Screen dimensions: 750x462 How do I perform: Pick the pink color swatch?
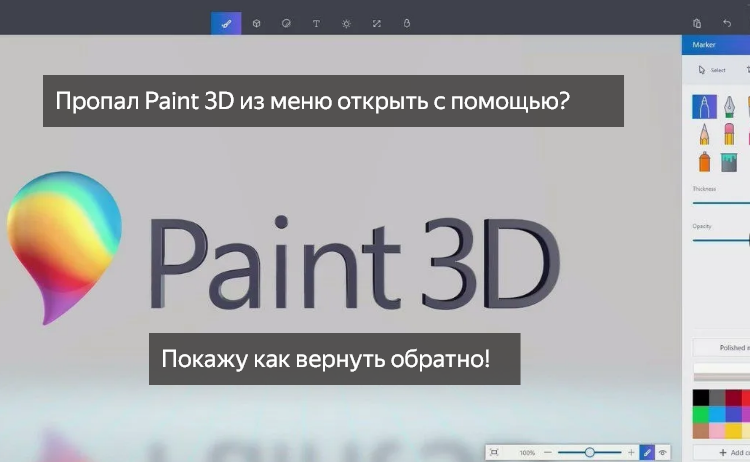pos(717,430)
